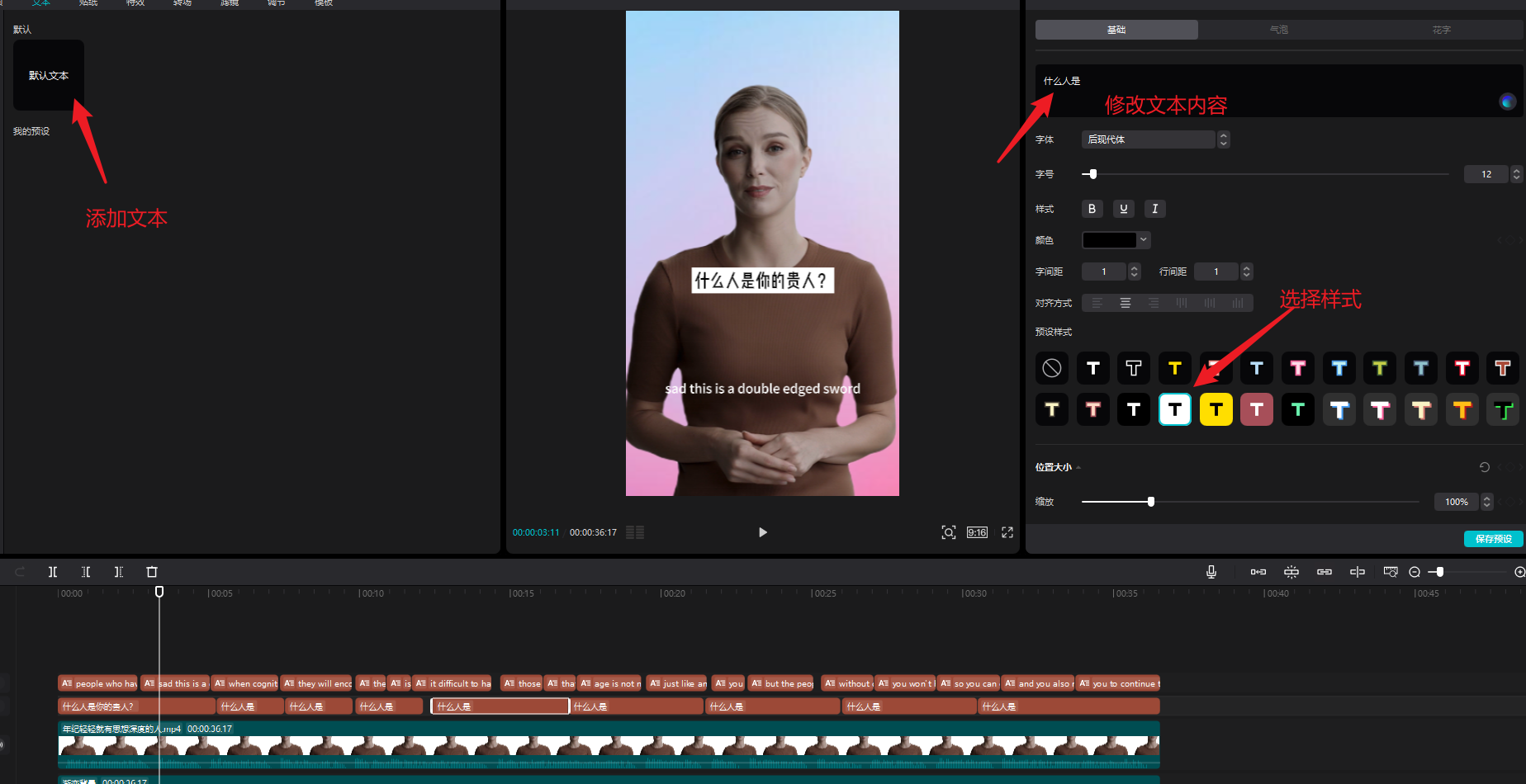Select black T on yellow background preset
Screen dimensions: 1526x784
[x=1216, y=409]
